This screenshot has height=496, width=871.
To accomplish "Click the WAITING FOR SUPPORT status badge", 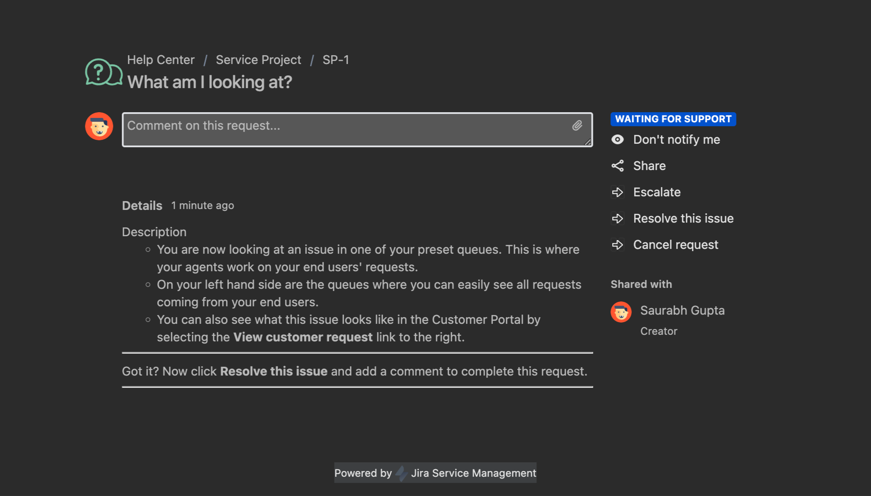I will [x=673, y=119].
